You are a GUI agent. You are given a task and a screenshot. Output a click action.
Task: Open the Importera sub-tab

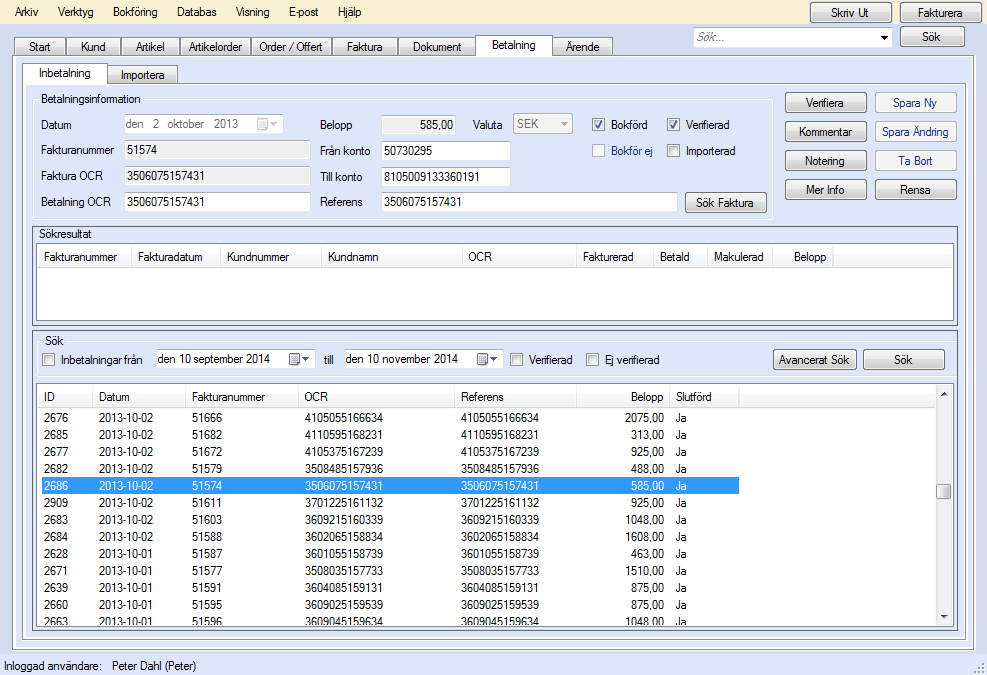tap(142, 75)
